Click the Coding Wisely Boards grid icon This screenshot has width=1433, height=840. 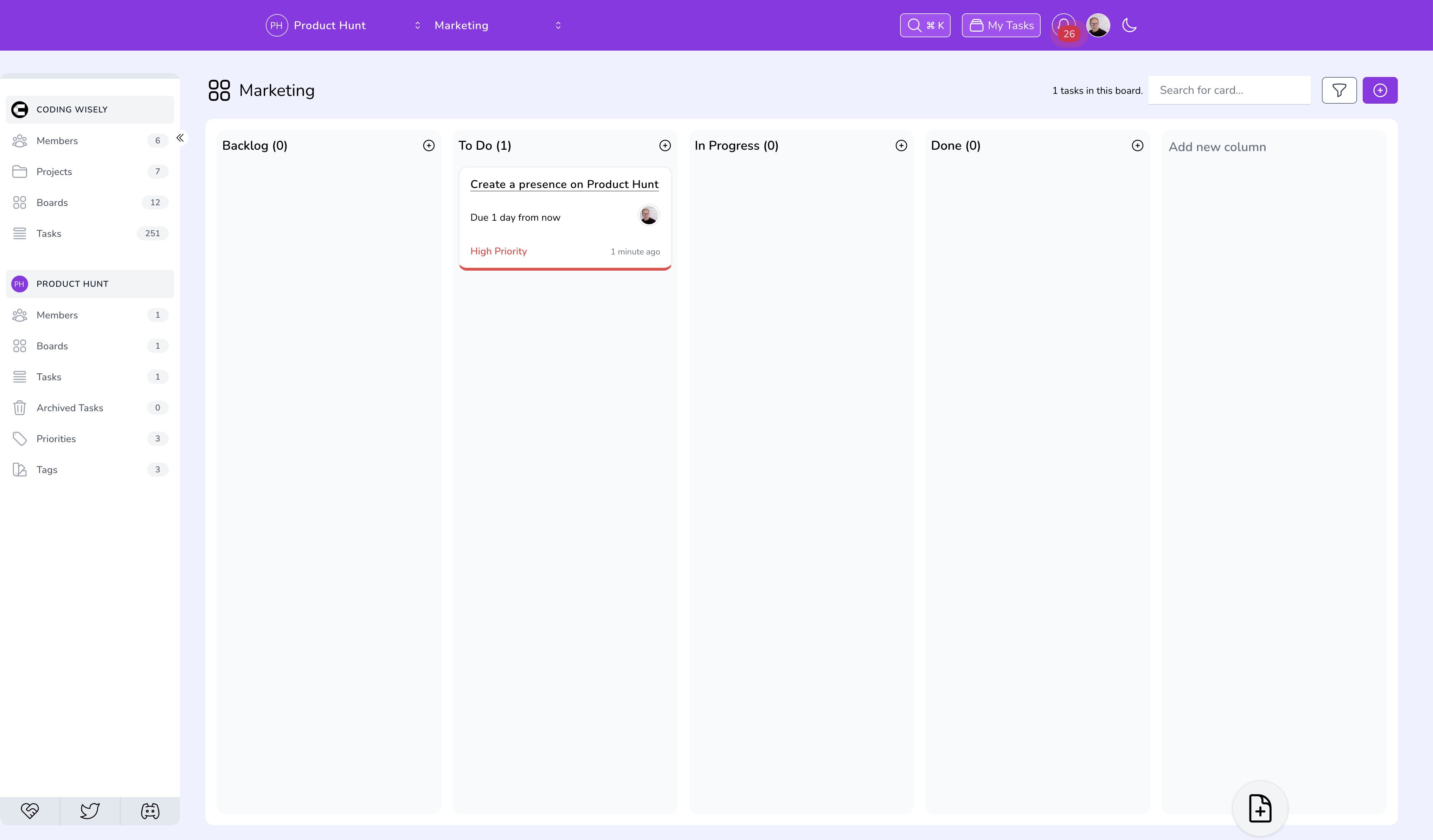tap(20, 203)
